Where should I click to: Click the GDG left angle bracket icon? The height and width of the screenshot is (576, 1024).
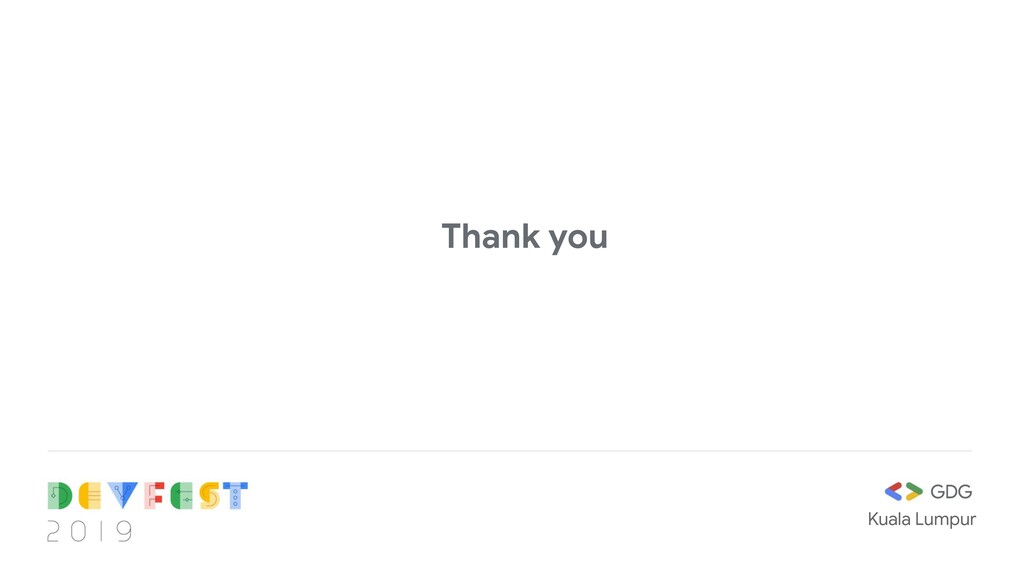coord(893,492)
